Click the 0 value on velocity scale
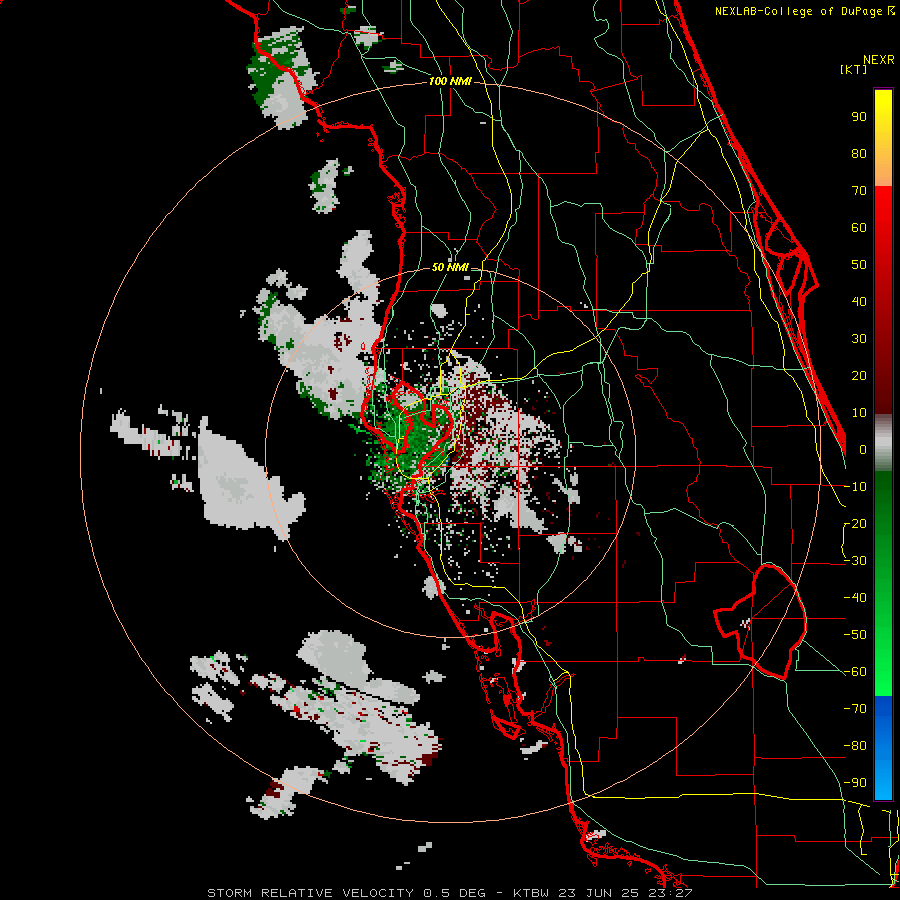This screenshot has width=900, height=900. [x=863, y=449]
